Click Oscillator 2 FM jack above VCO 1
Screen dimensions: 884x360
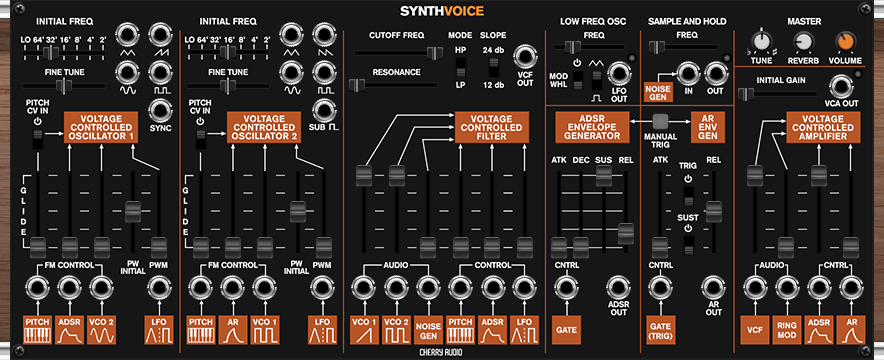point(264,288)
